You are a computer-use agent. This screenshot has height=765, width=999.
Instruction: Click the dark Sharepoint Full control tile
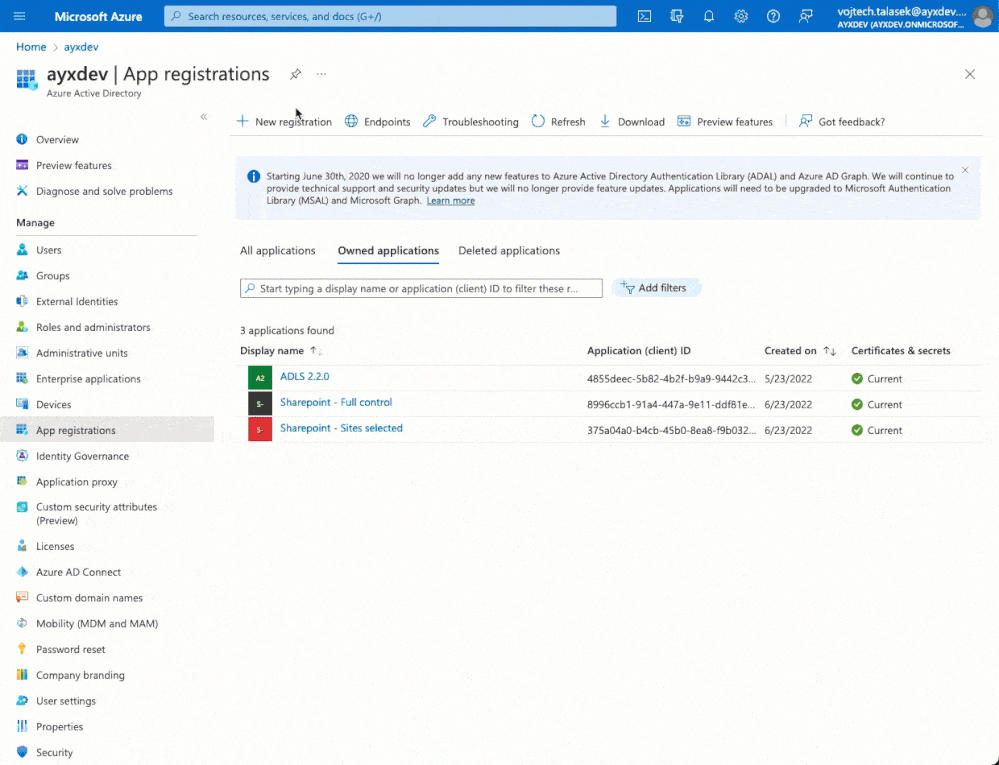[260, 404]
